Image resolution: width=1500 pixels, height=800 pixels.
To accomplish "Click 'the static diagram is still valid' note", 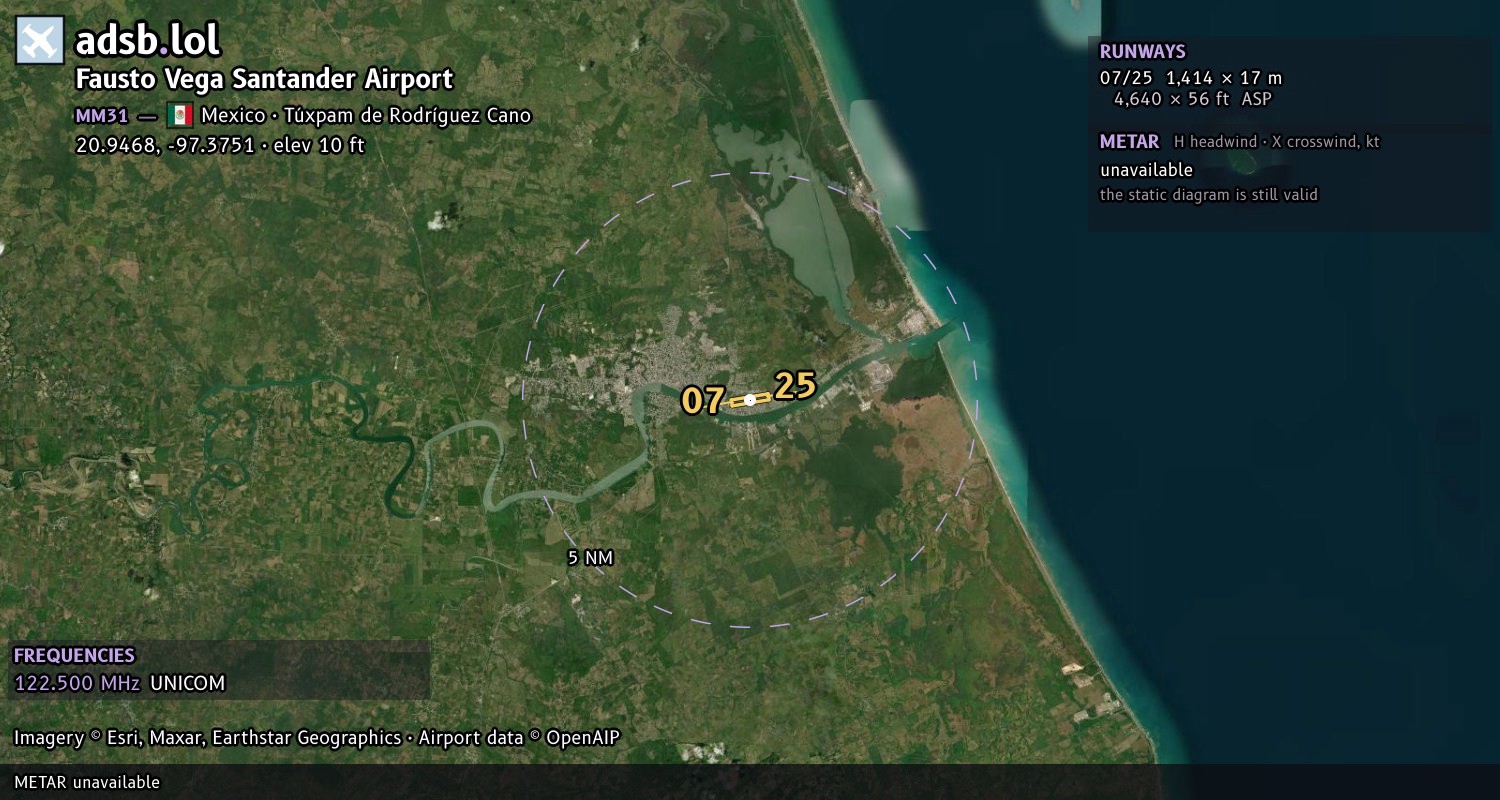I will pyautogui.click(x=1209, y=195).
